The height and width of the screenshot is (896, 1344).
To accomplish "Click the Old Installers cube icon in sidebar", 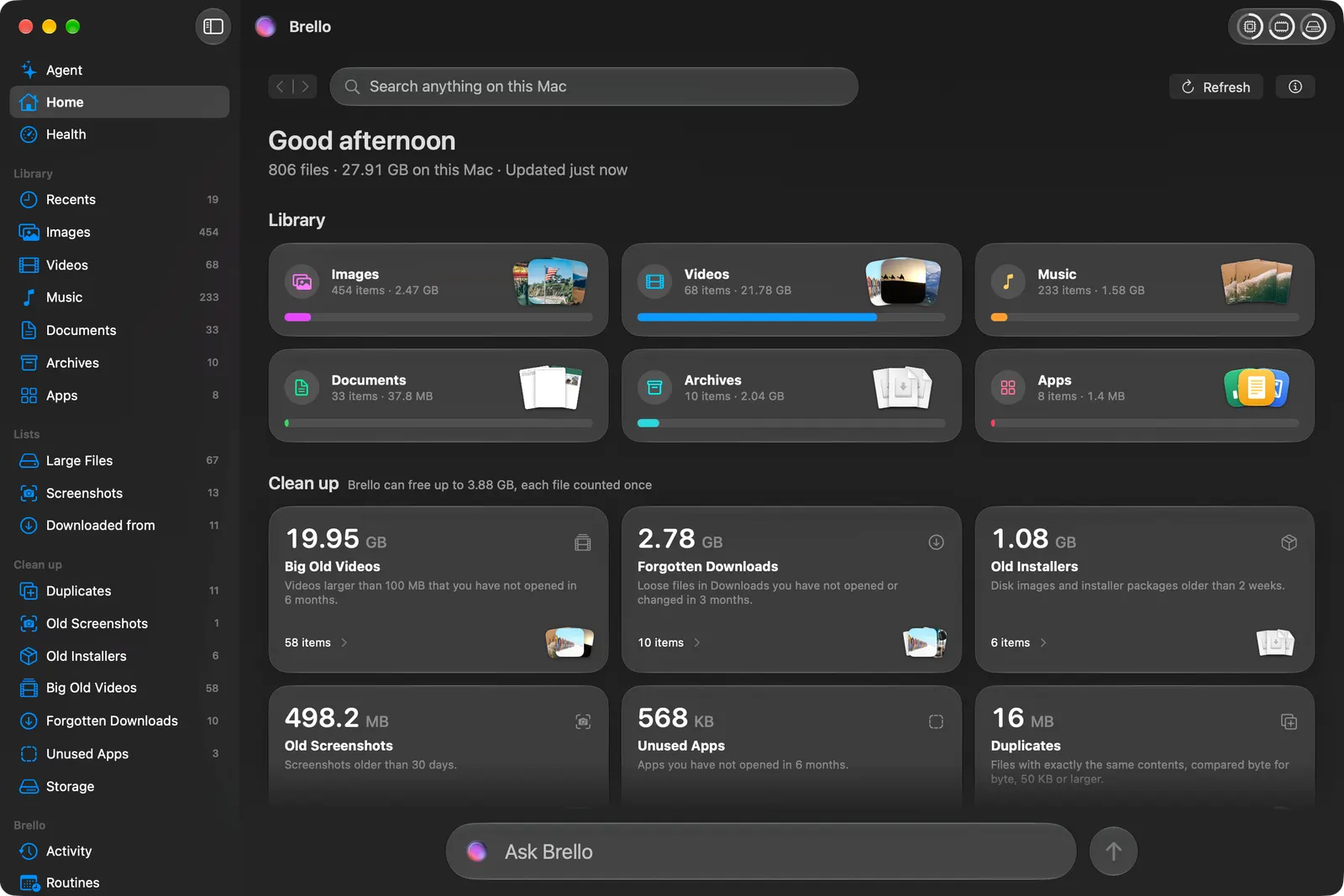I will [x=29, y=656].
